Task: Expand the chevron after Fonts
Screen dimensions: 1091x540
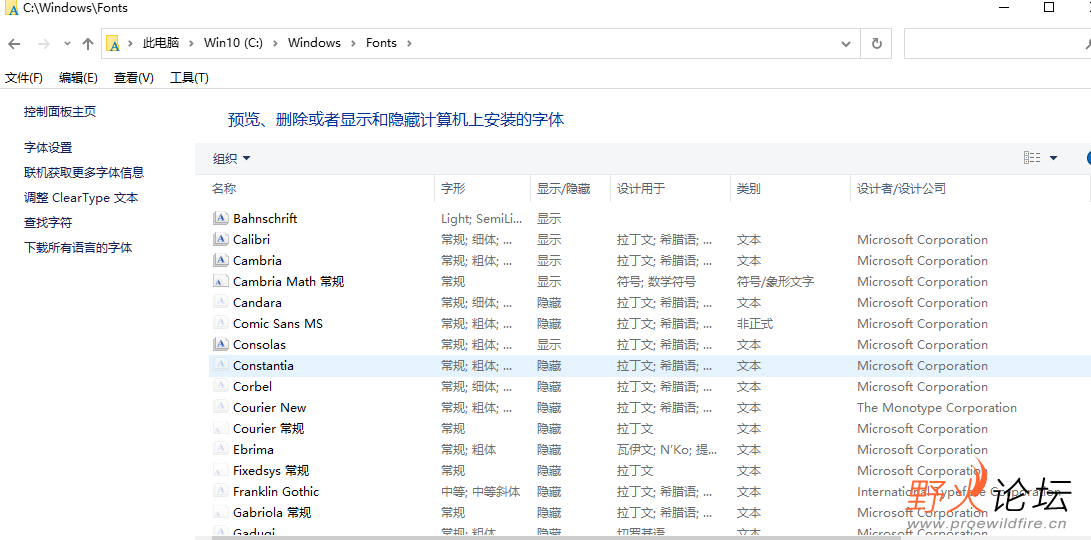Action: click(409, 43)
